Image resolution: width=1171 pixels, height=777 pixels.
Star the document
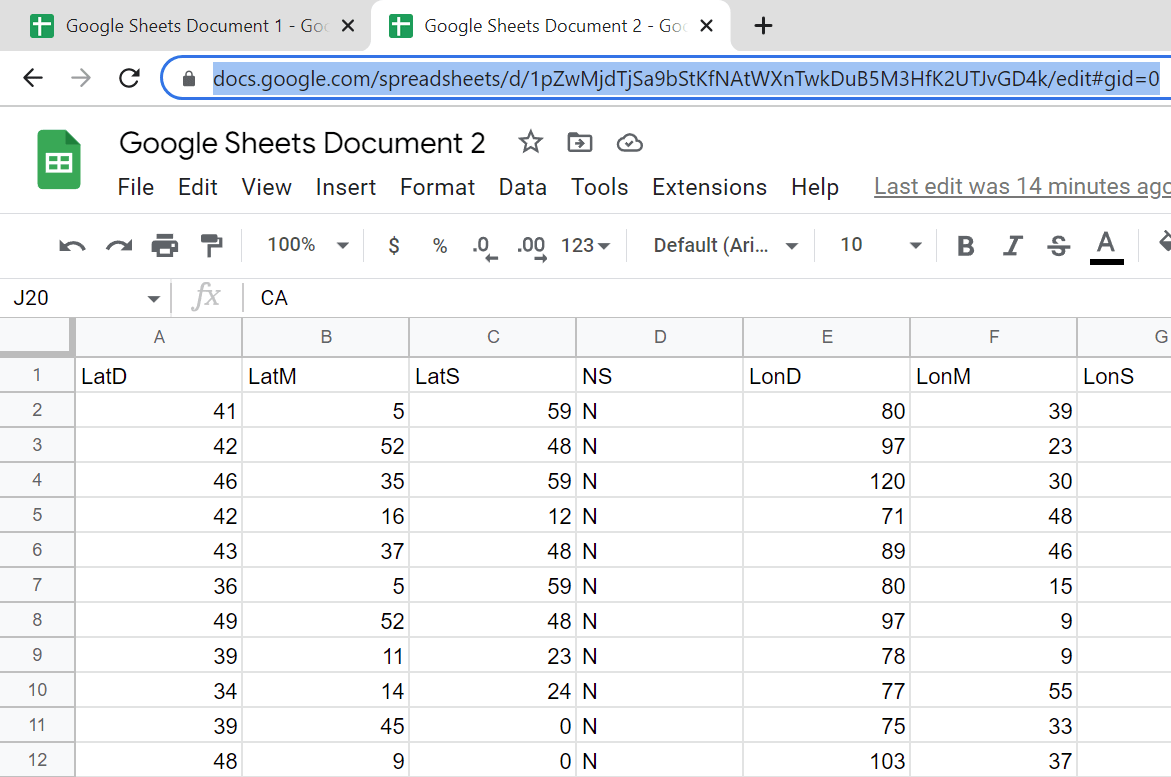click(530, 142)
